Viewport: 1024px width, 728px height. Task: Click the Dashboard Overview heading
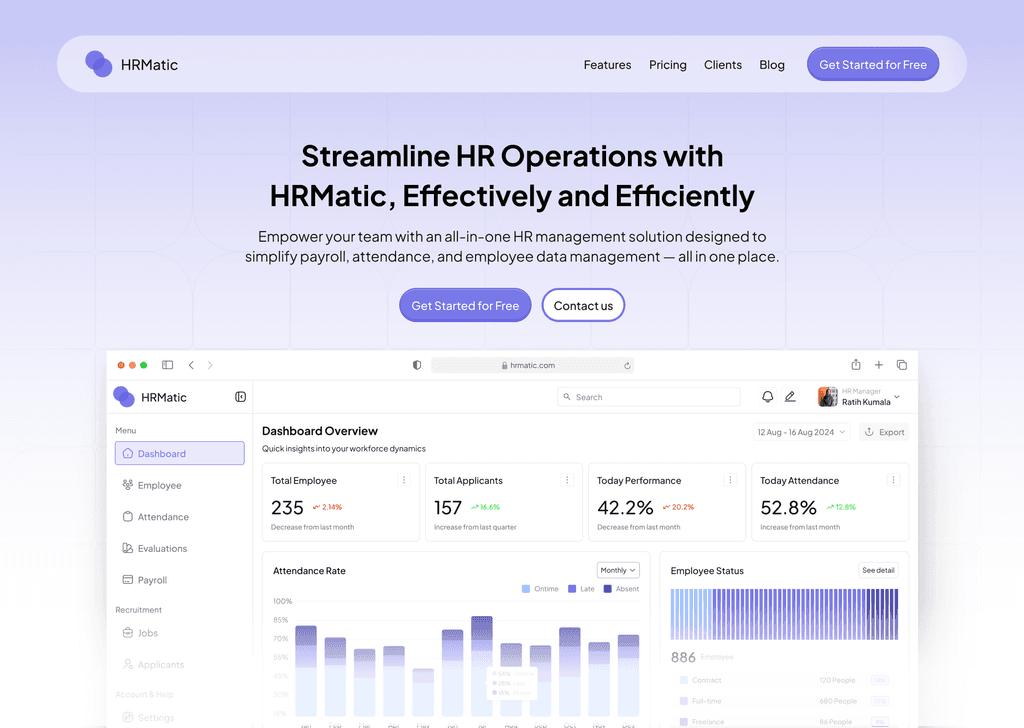[320, 431]
